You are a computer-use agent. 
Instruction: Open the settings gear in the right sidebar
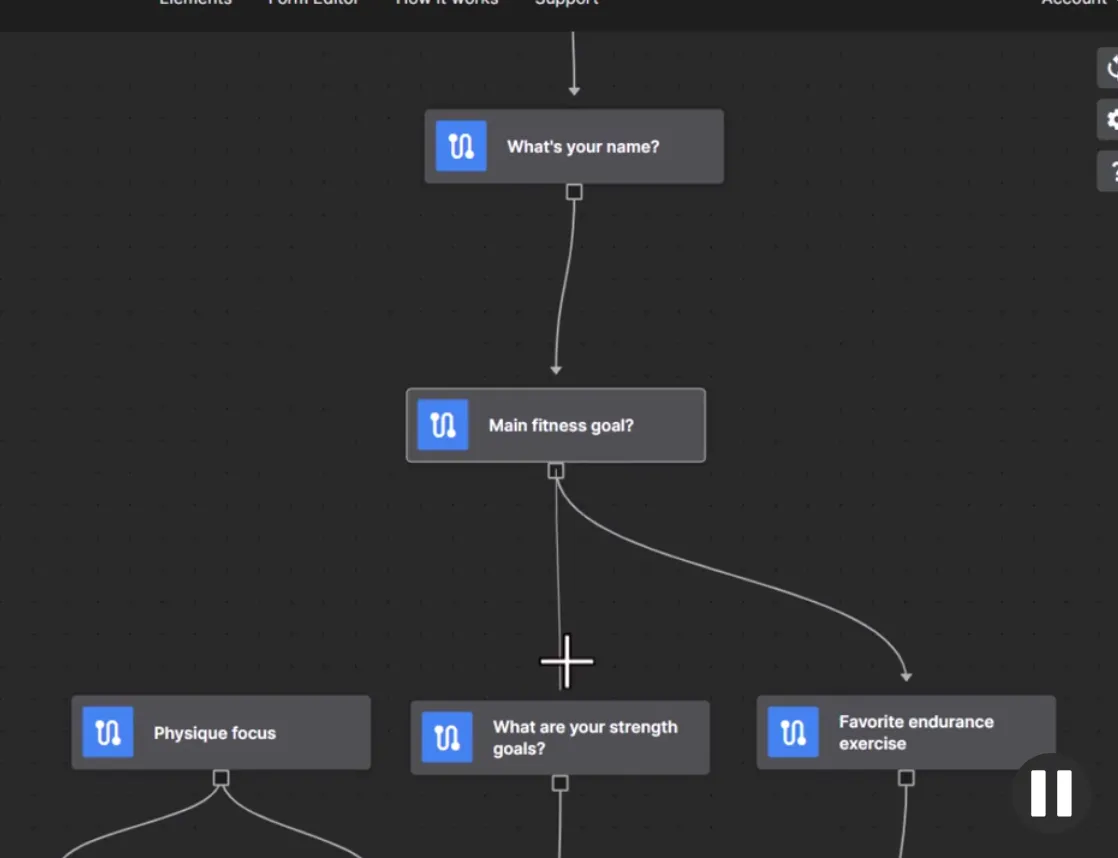click(x=1113, y=119)
